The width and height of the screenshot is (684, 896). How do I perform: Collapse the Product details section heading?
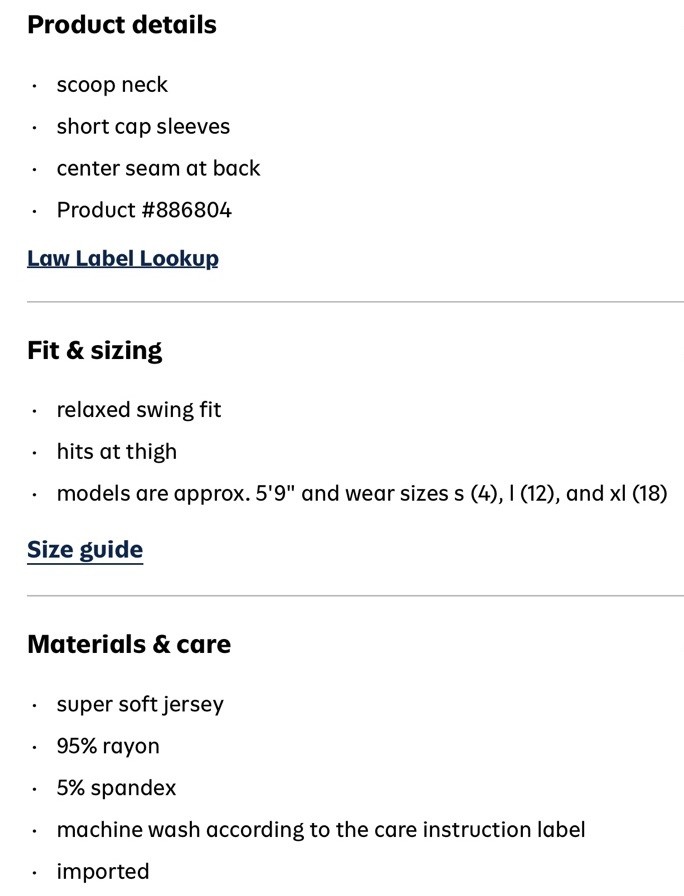tap(122, 25)
